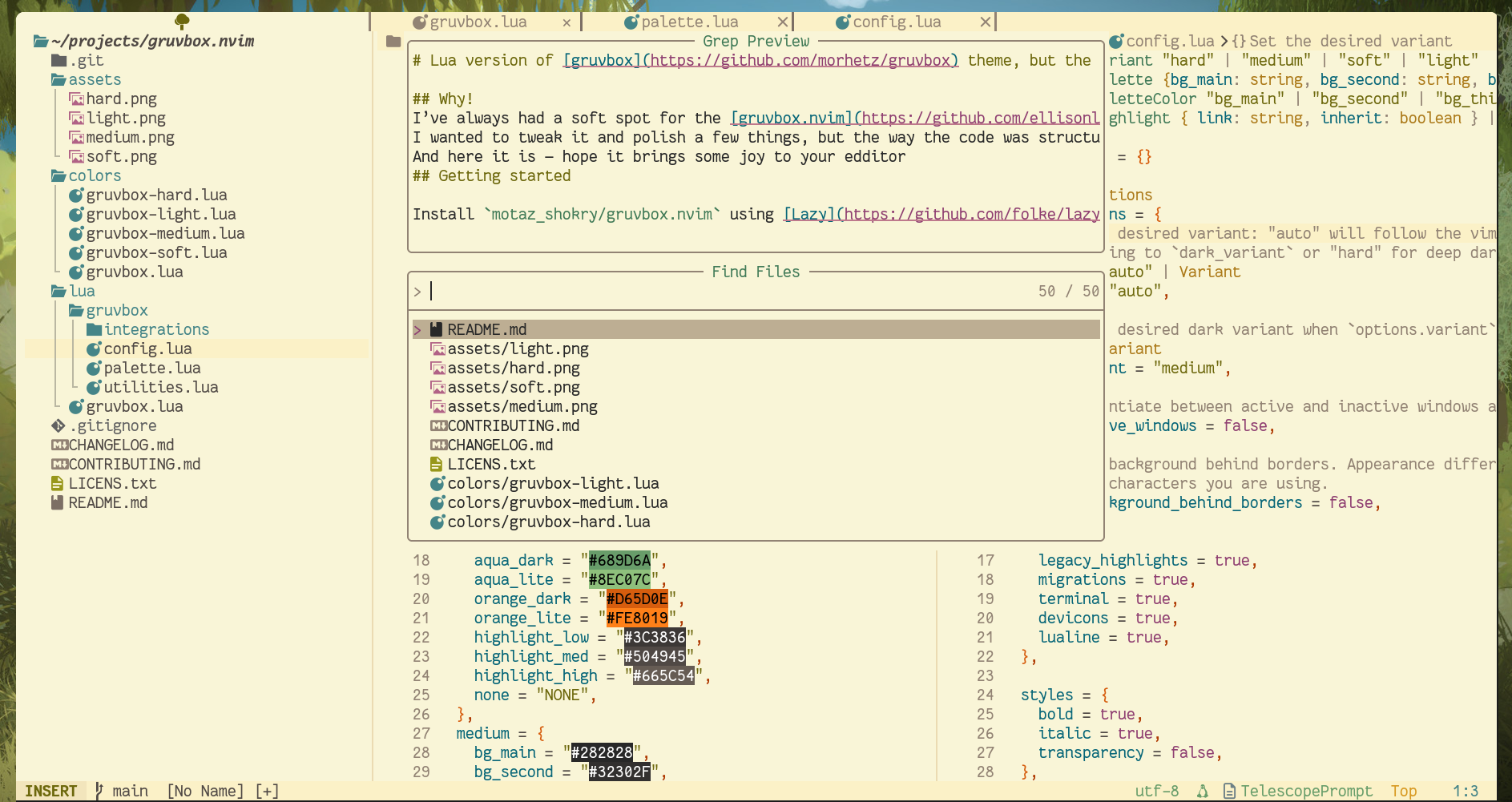Click the Lua icon beside palette.lua in tree
This screenshot has width=1512, height=802.
click(94, 369)
